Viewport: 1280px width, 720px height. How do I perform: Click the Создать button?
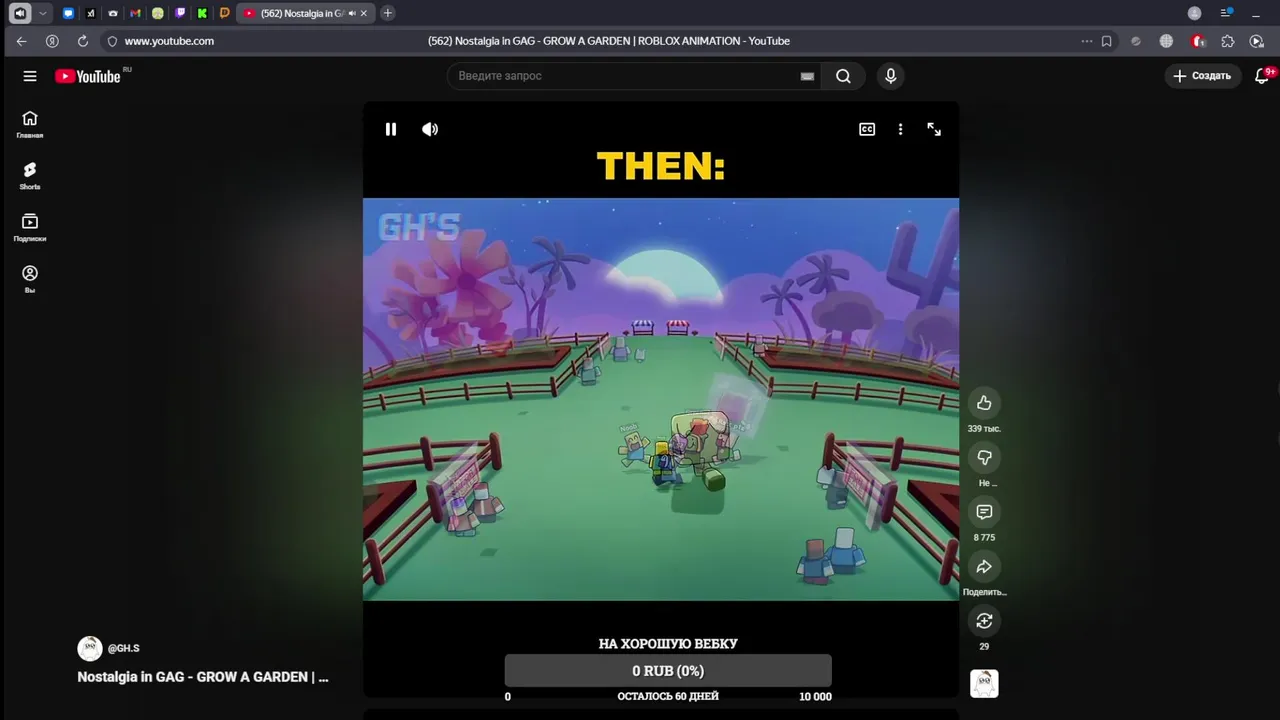coord(1203,76)
